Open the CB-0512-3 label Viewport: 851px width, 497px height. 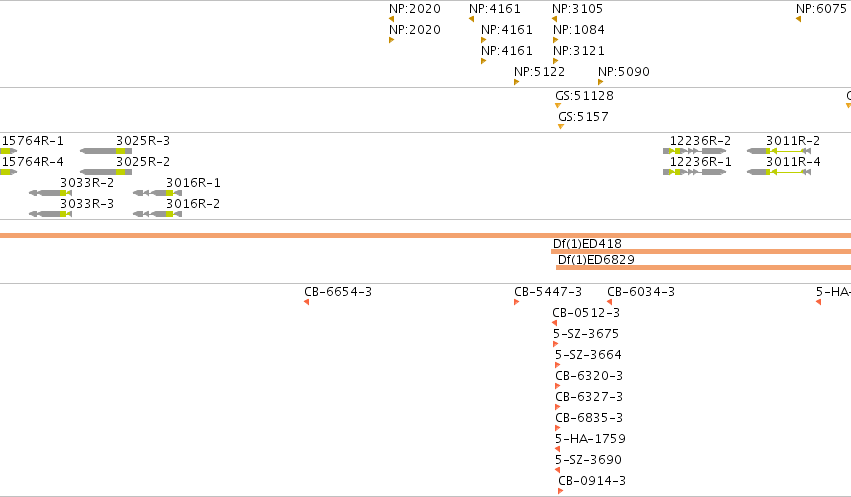(x=586, y=313)
